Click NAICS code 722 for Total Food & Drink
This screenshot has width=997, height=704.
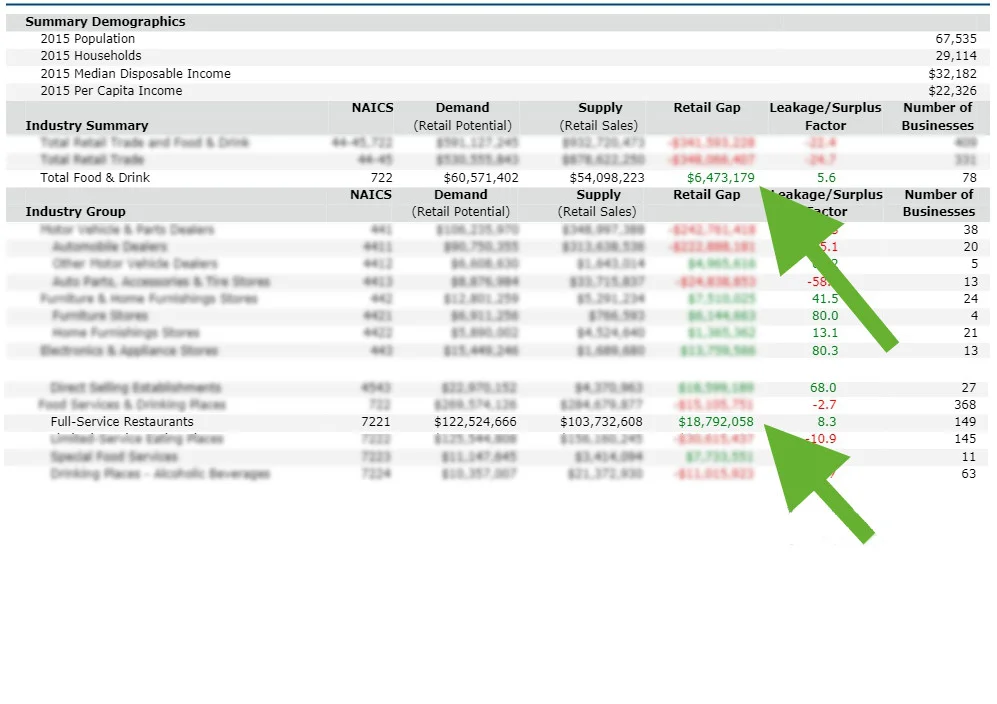tap(382, 178)
